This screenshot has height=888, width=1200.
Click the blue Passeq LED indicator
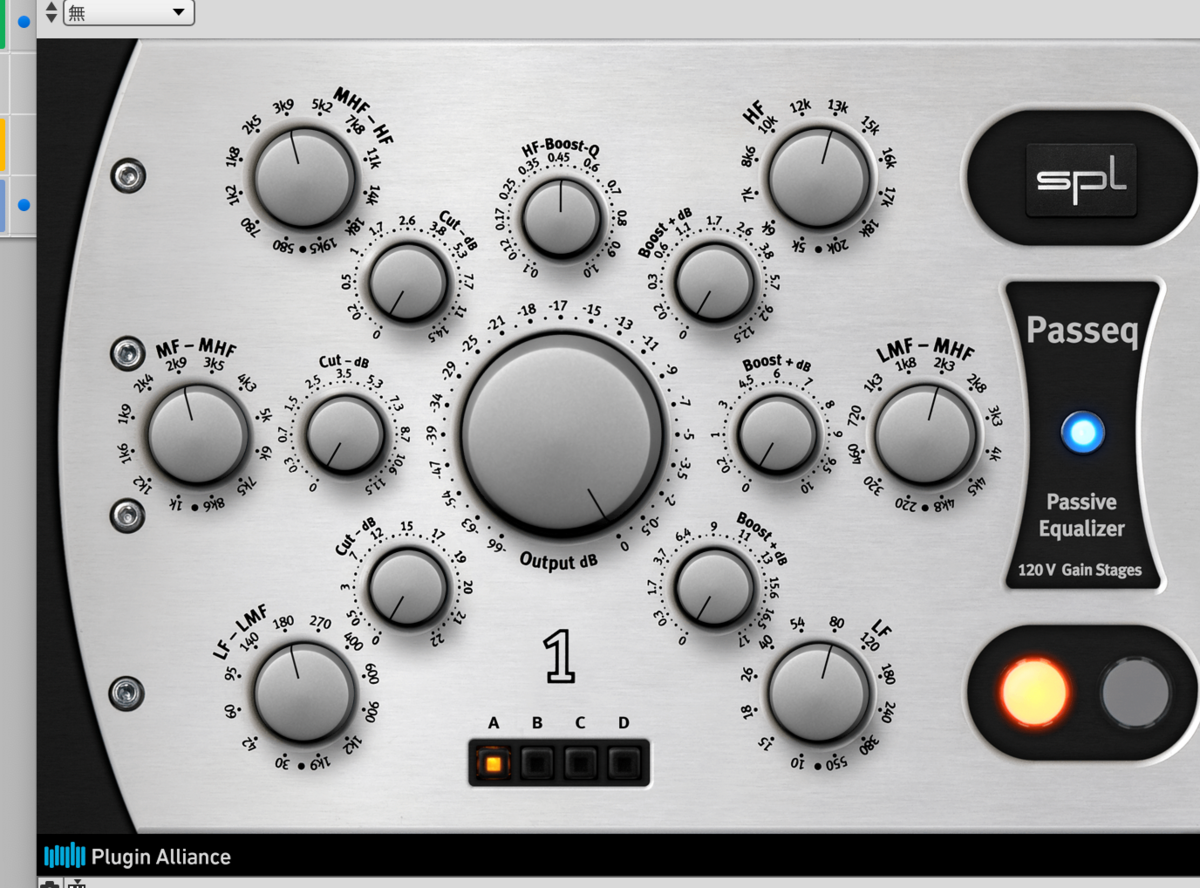click(1082, 433)
